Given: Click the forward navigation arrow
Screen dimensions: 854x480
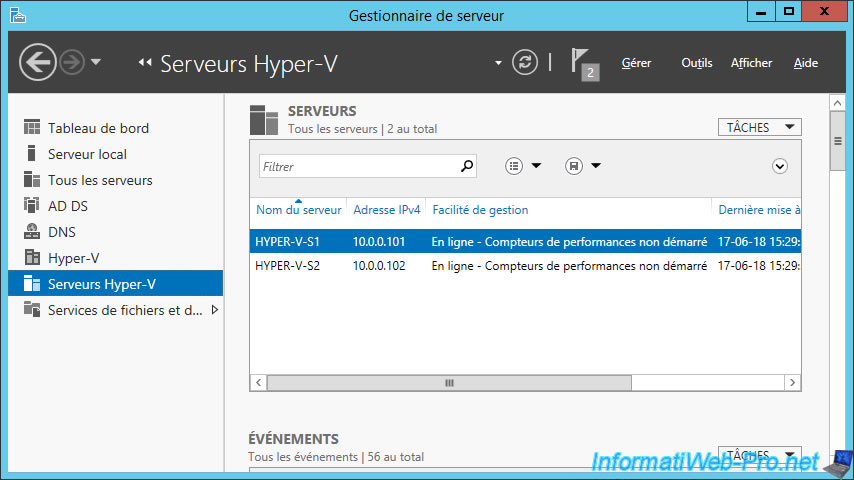Looking at the screenshot, I should 72,62.
